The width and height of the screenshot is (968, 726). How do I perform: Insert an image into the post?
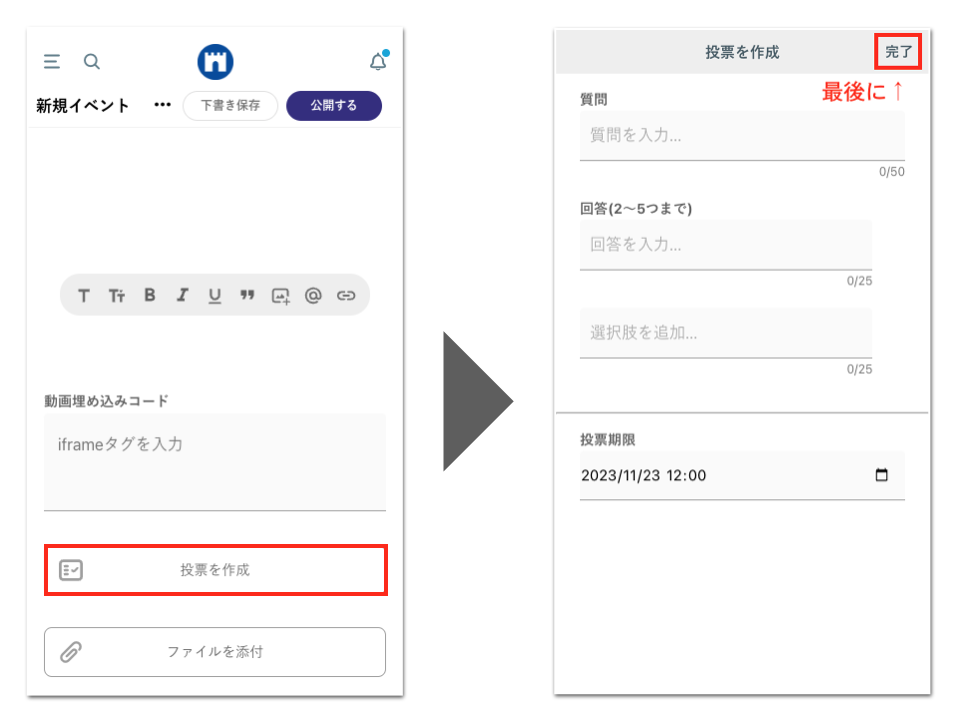(280, 296)
